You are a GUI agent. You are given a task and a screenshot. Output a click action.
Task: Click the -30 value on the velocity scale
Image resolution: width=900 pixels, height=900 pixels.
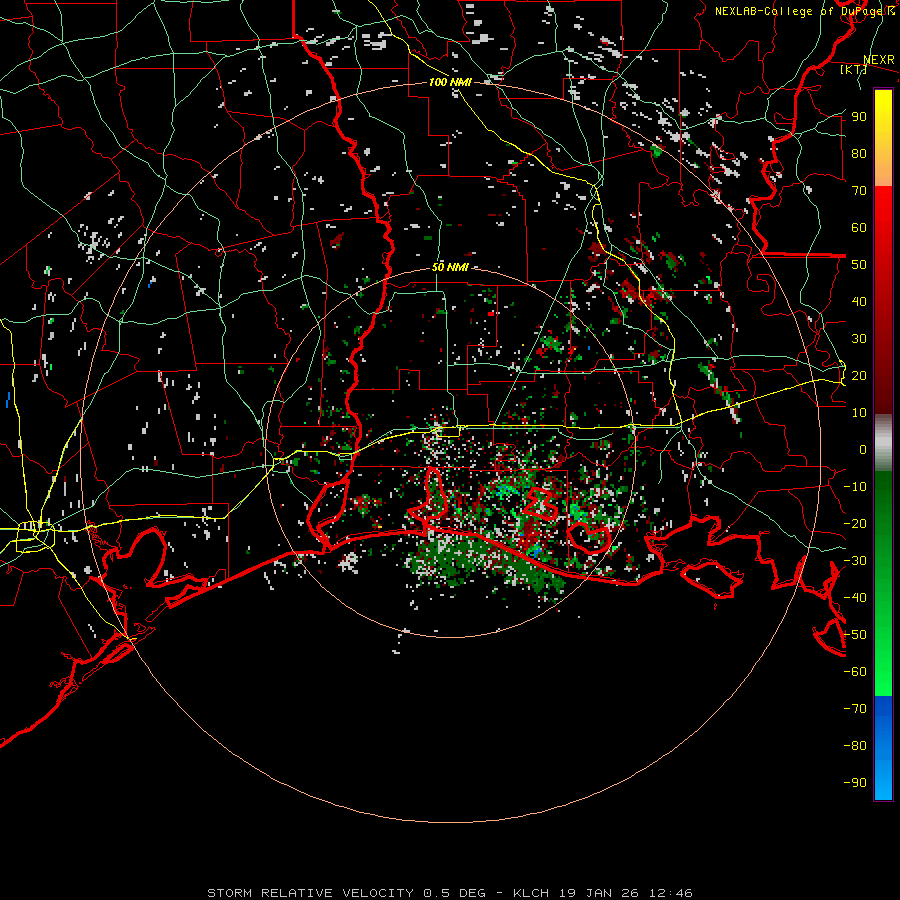(x=855, y=561)
